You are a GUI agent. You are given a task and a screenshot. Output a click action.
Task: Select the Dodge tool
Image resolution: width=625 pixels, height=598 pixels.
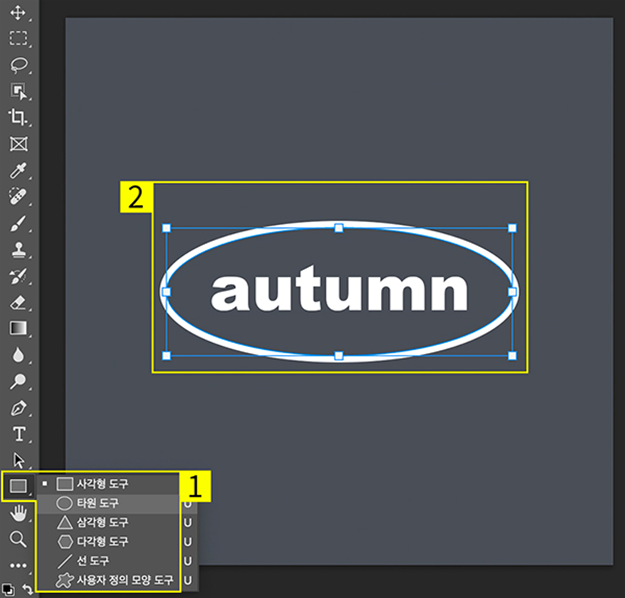click(18, 382)
